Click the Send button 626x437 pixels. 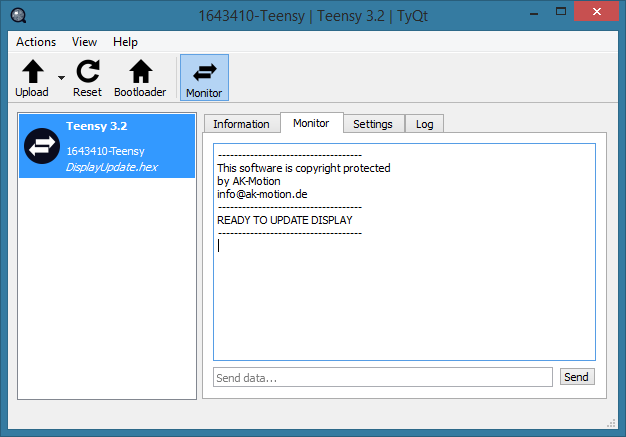coord(576,377)
